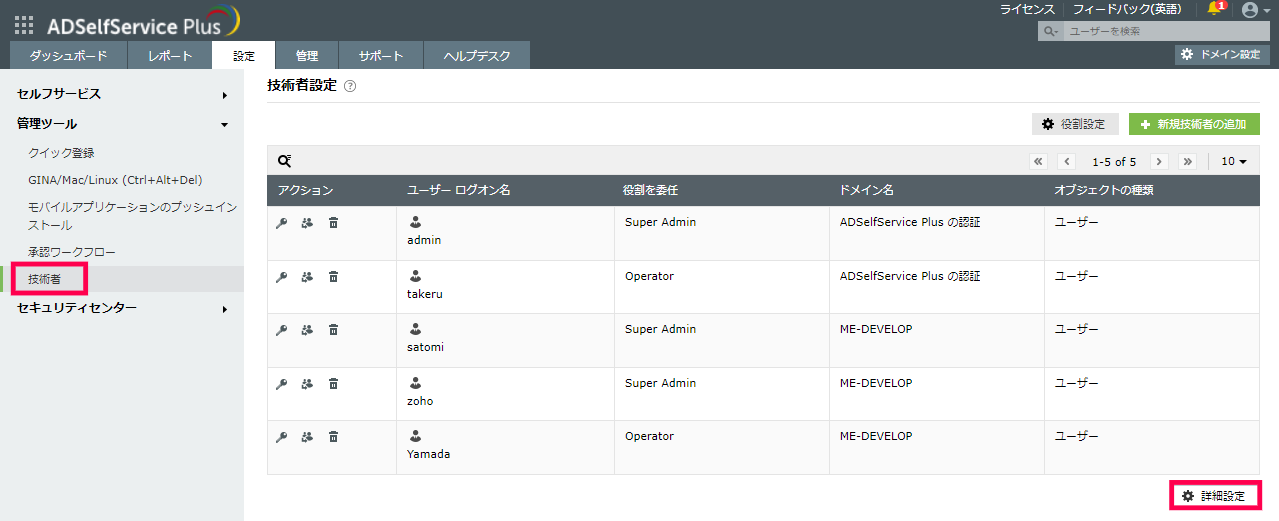Click the help question mark beside 技術者設定

pyautogui.click(x=350, y=87)
